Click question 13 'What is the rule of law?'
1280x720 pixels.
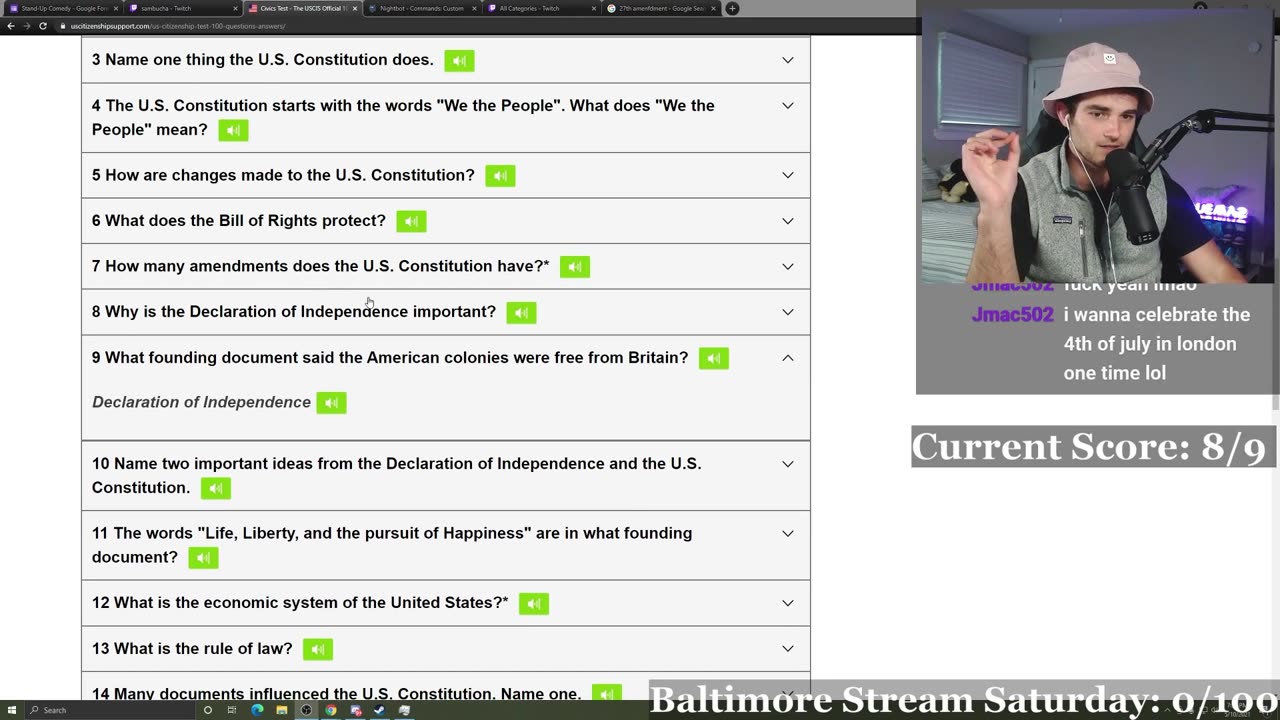coord(192,648)
